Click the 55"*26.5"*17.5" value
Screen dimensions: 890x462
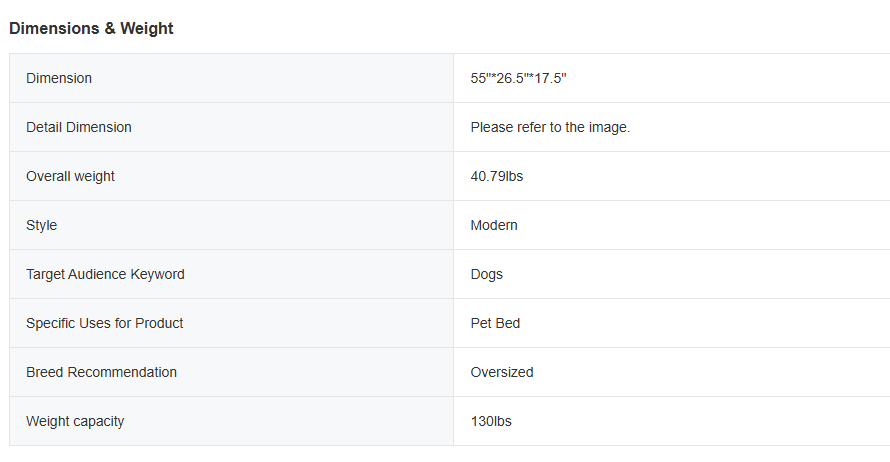(518, 78)
